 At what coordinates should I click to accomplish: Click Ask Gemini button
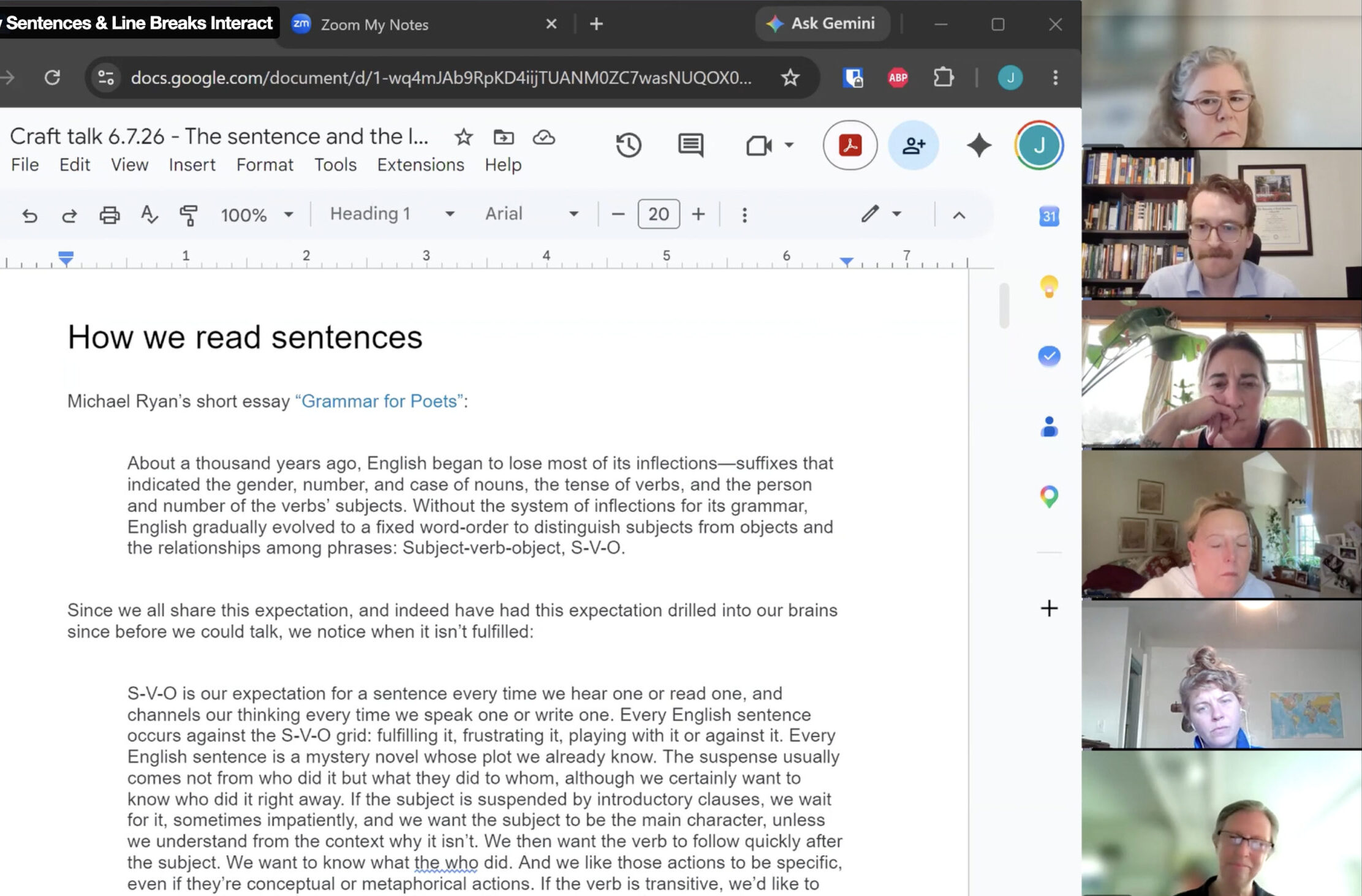tap(822, 24)
